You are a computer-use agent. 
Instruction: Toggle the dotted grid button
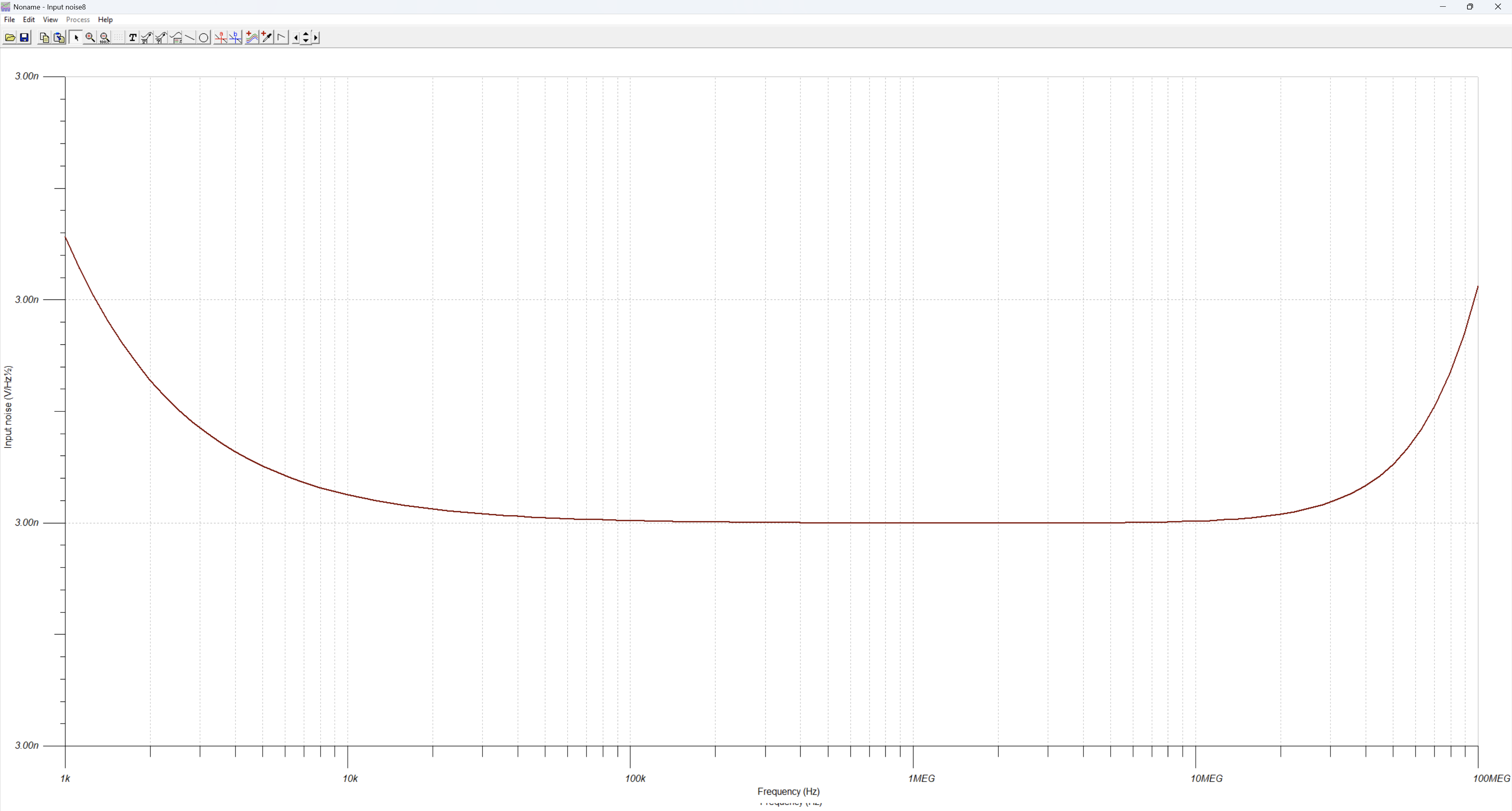tap(119, 37)
